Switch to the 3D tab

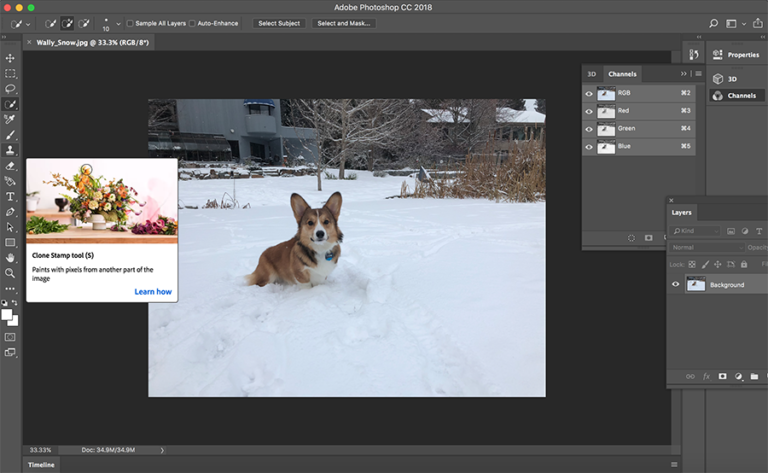pyautogui.click(x=592, y=74)
